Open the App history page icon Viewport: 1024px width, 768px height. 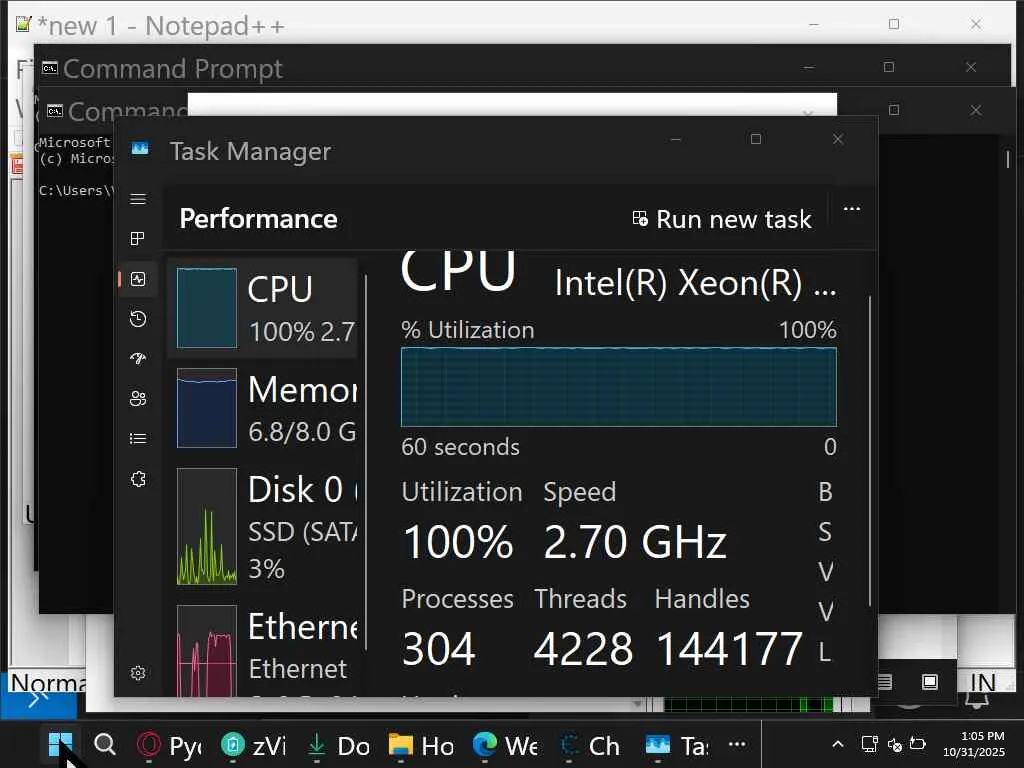point(138,319)
